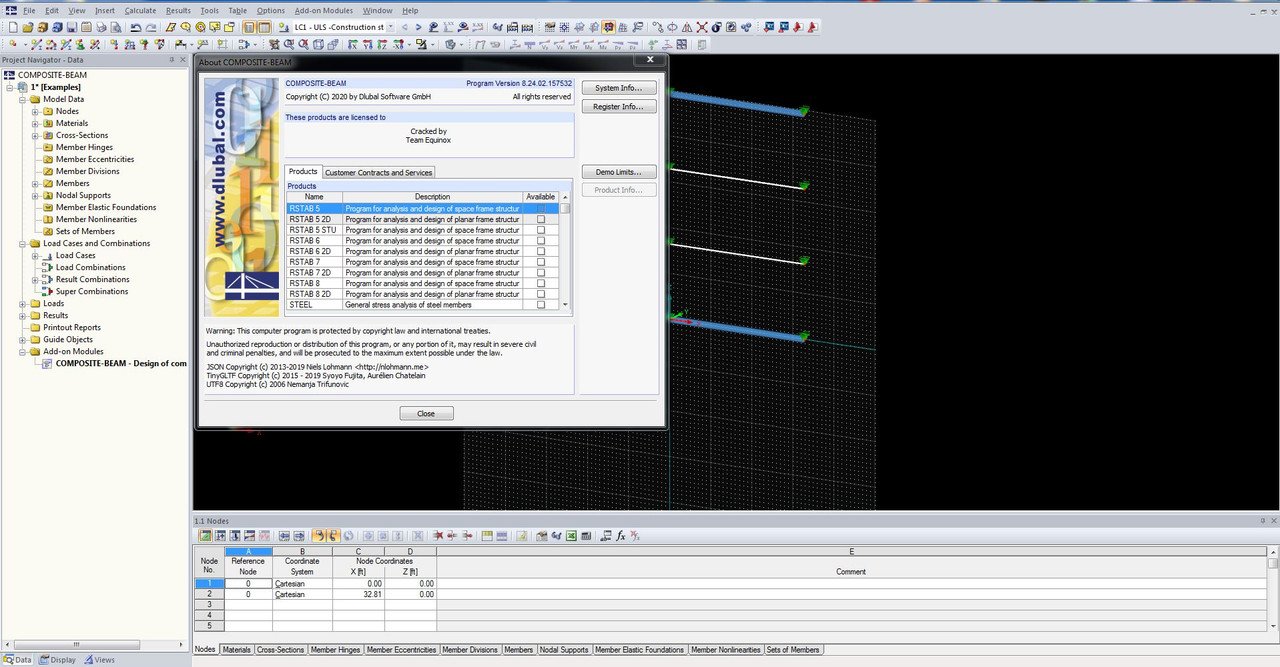Open the Results menu

point(178,10)
